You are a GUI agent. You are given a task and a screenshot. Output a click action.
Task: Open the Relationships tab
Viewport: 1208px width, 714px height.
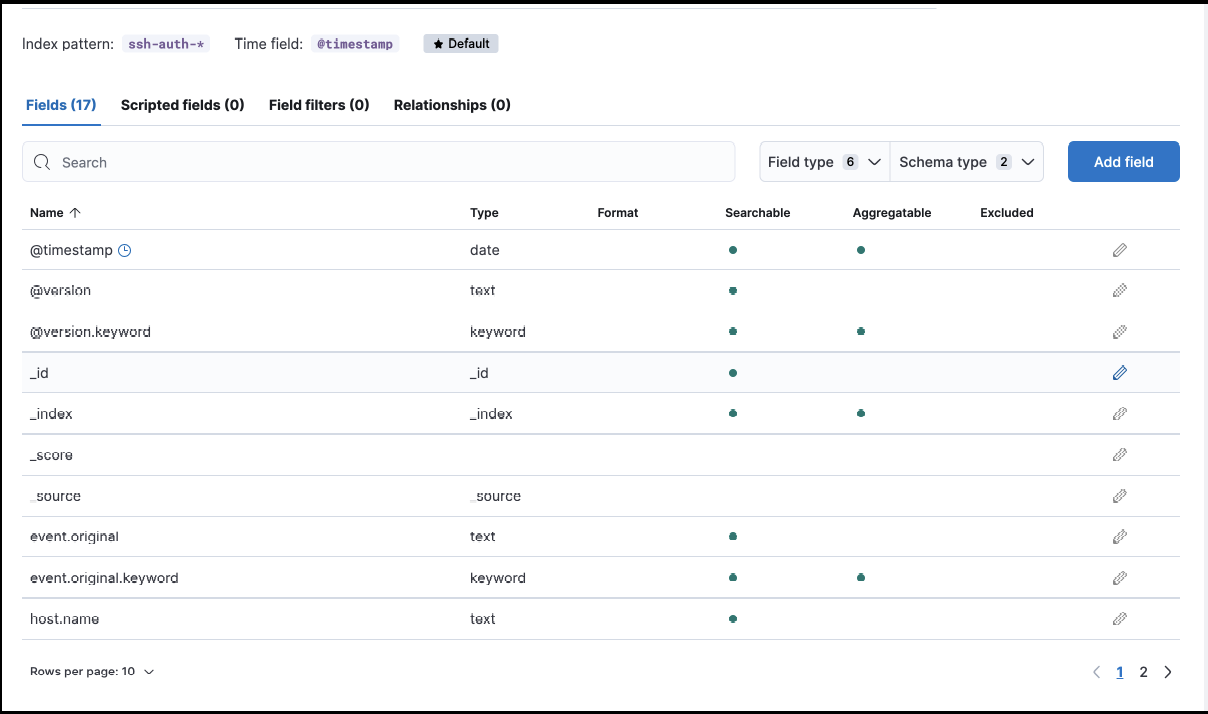click(452, 105)
